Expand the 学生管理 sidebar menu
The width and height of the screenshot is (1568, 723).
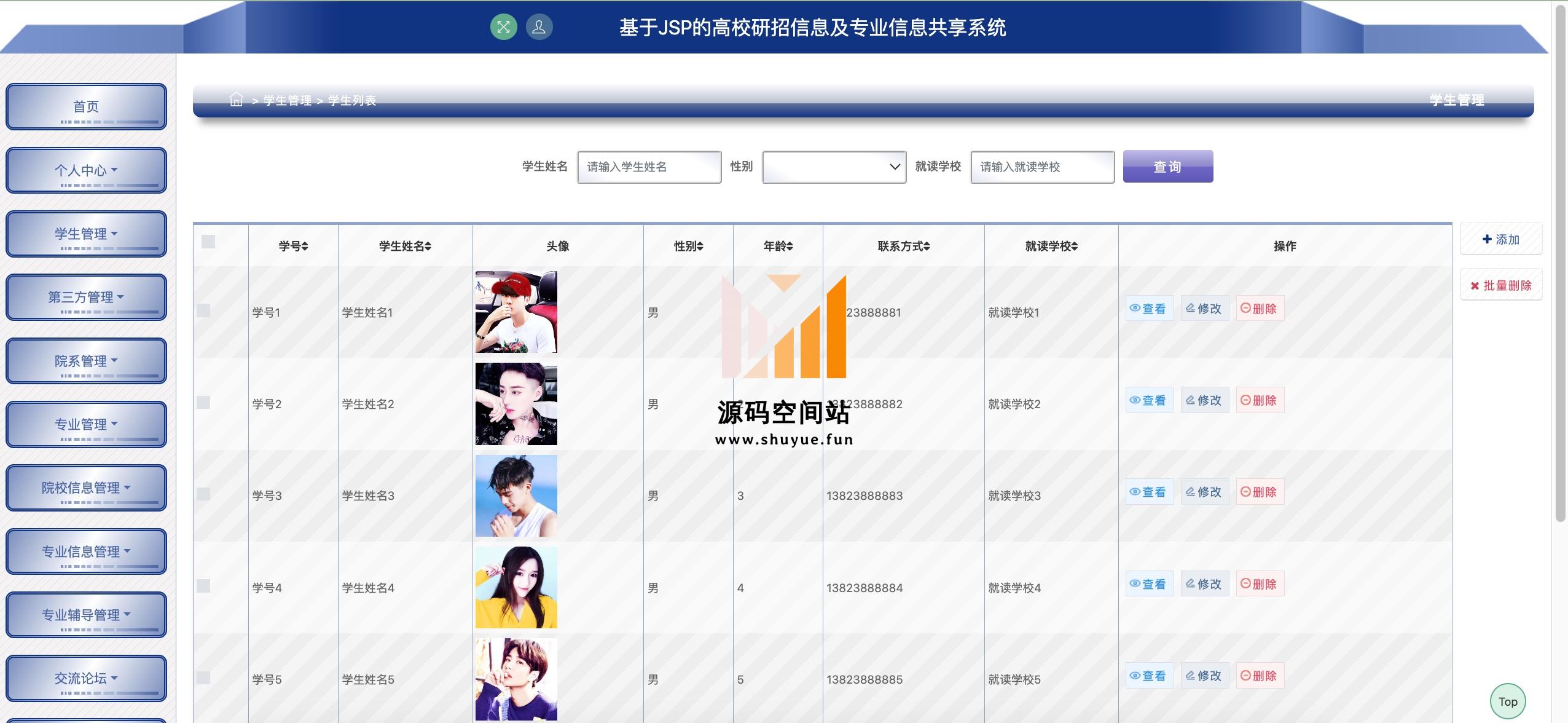[x=86, y=234]
